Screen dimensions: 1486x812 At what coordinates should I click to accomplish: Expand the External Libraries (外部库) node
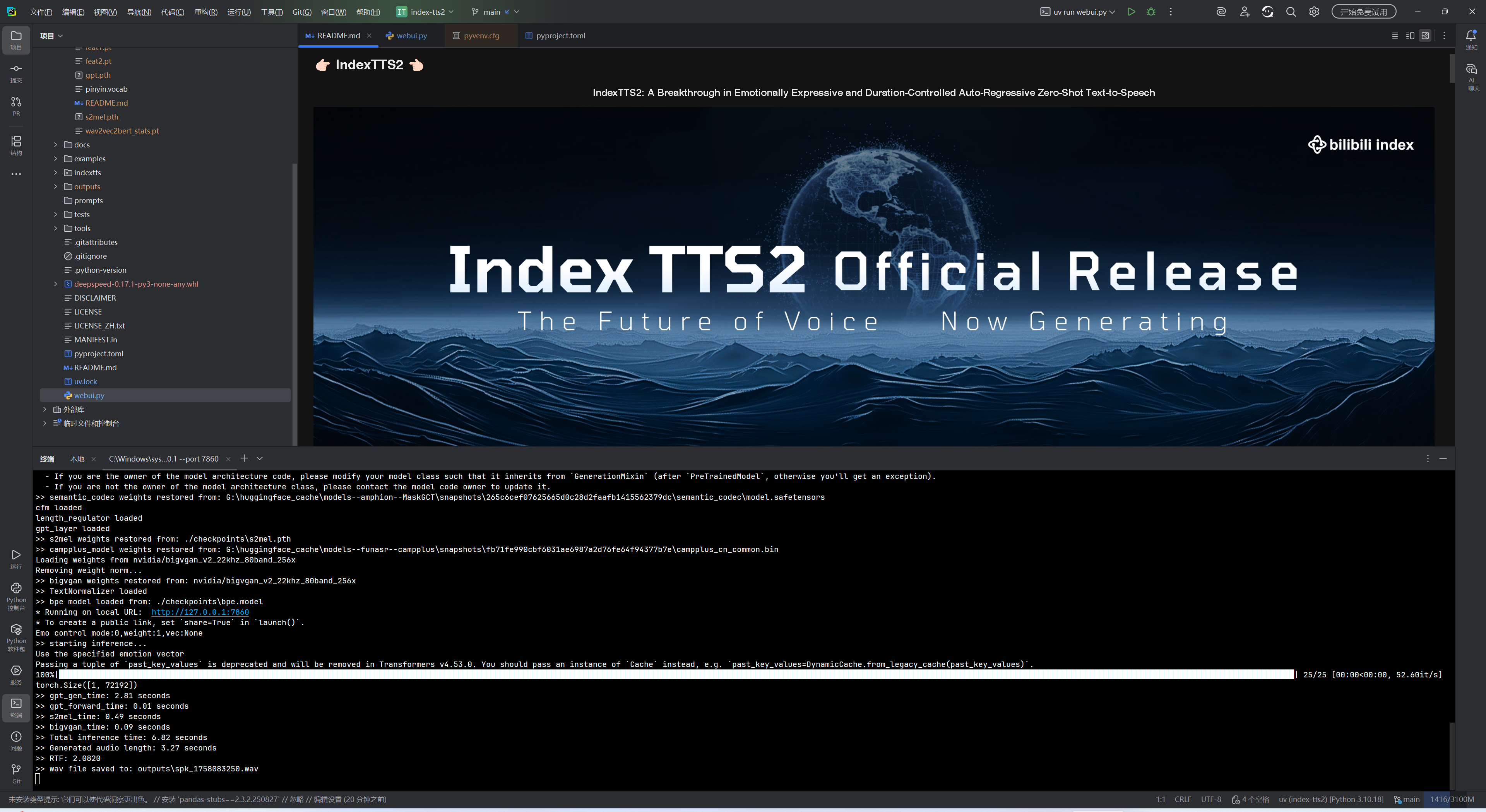(45, 409)
